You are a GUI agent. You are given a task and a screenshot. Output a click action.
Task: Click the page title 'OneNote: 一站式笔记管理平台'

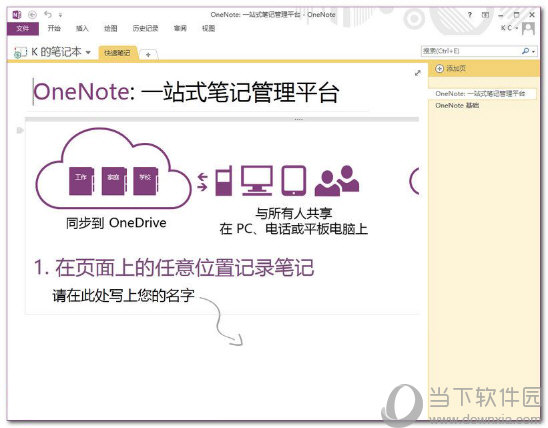click(x=186, y=92)
